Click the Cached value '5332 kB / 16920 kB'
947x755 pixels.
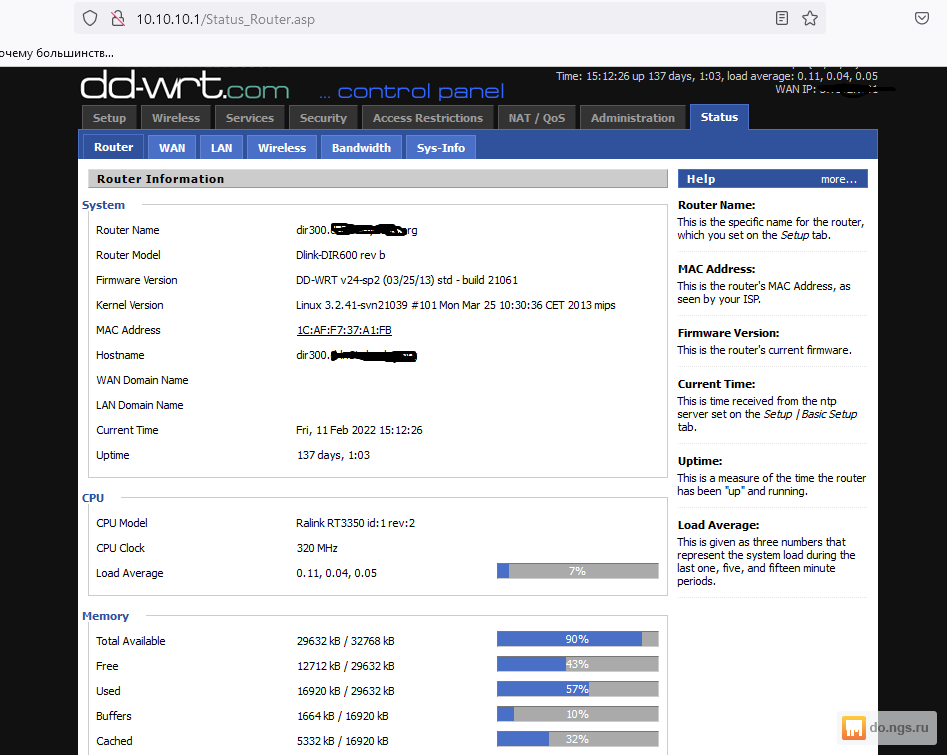click(342, 741)
